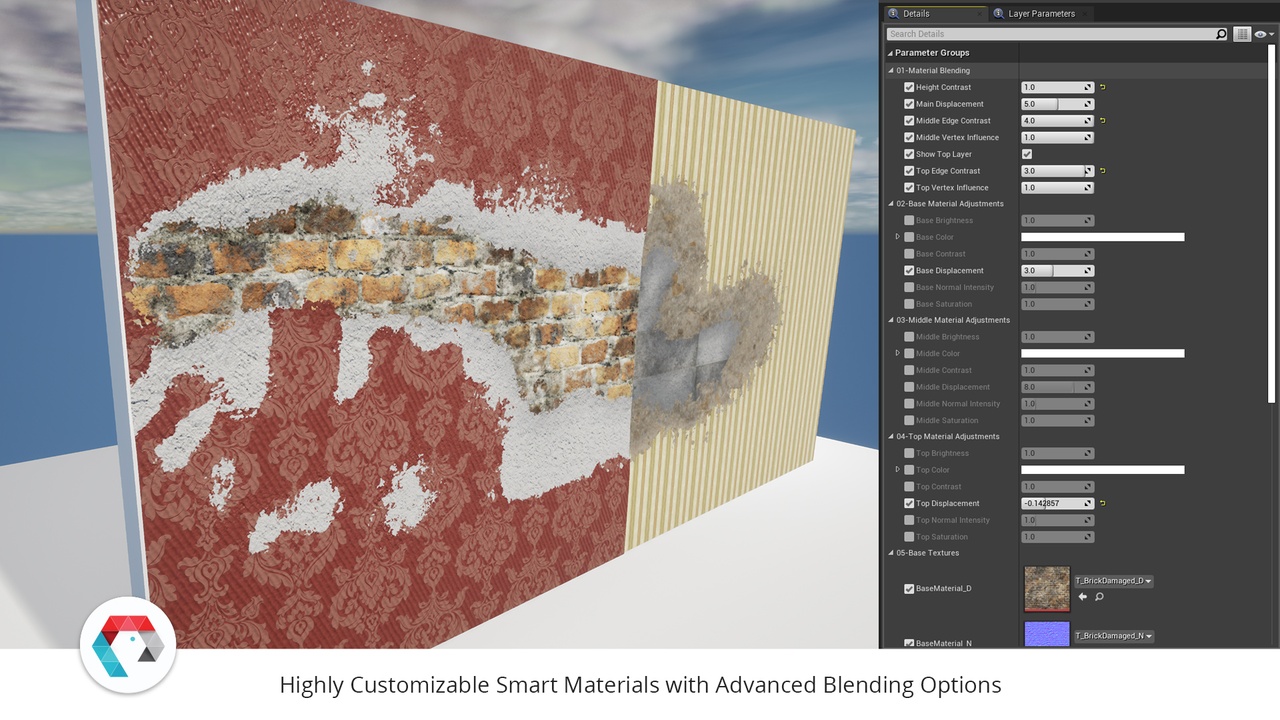
Task: Enable the Base Saturation override checkbox
Action: tap(909, 304)
